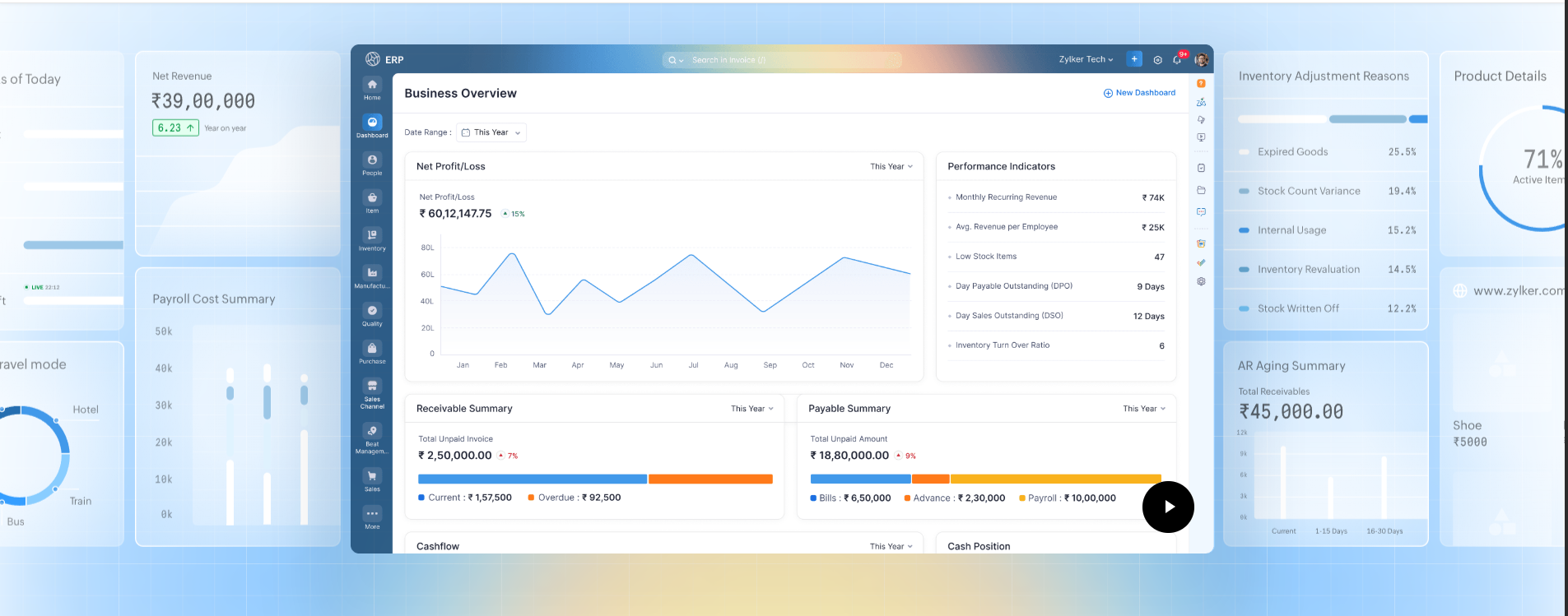Click the blue Current receivable bar segment
This screenshot has height=616, width=1568.
(x=533, y=479)
